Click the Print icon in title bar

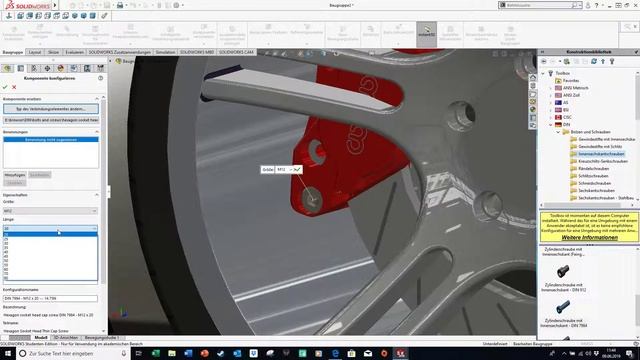click(120, 5)
